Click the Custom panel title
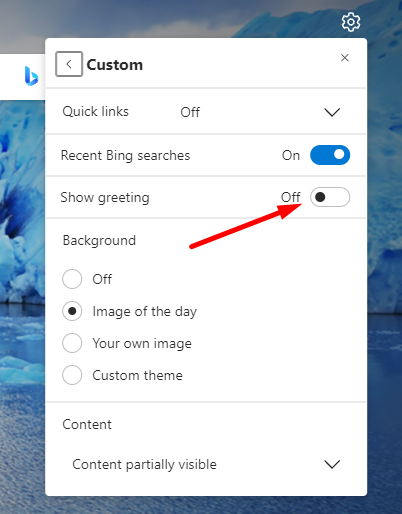 tap(115, 65)
